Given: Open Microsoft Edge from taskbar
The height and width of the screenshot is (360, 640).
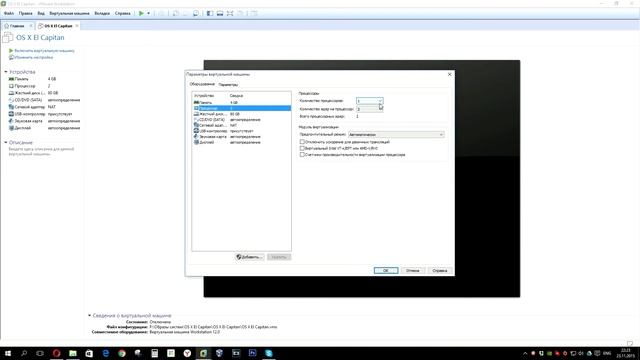Looking at the screenshot, I should click(x=106, y=353).
